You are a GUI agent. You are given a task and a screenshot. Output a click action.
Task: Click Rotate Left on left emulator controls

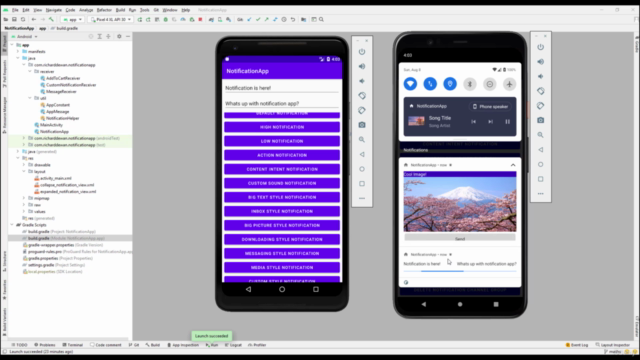(362, 96)
